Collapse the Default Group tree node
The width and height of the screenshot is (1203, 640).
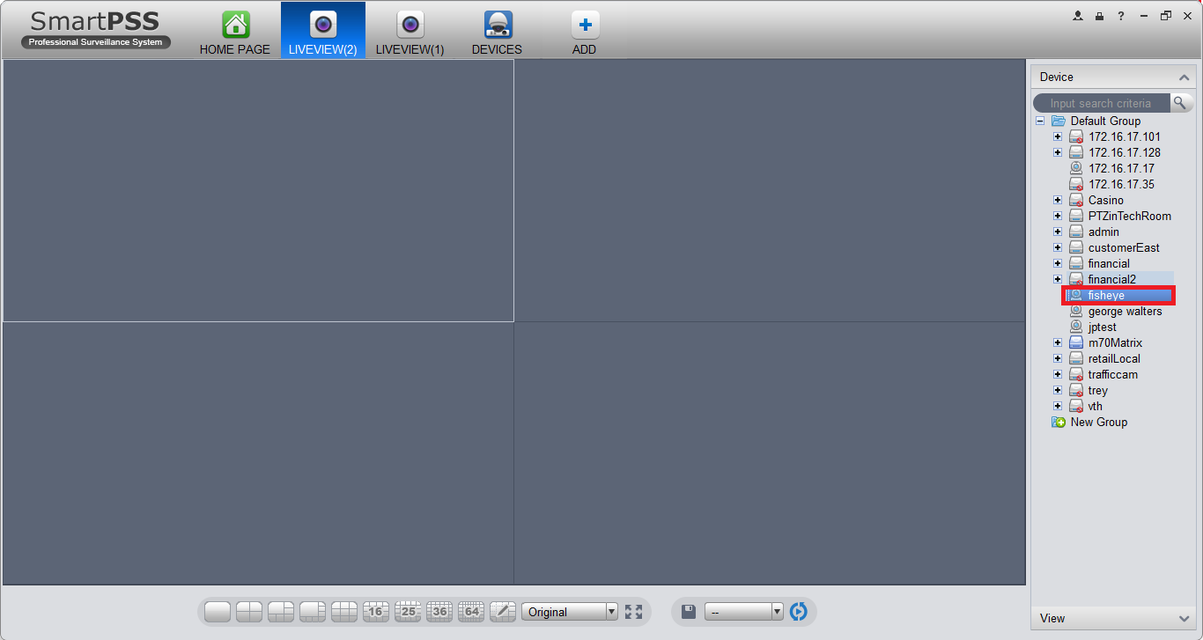(x=1040, y=121)
